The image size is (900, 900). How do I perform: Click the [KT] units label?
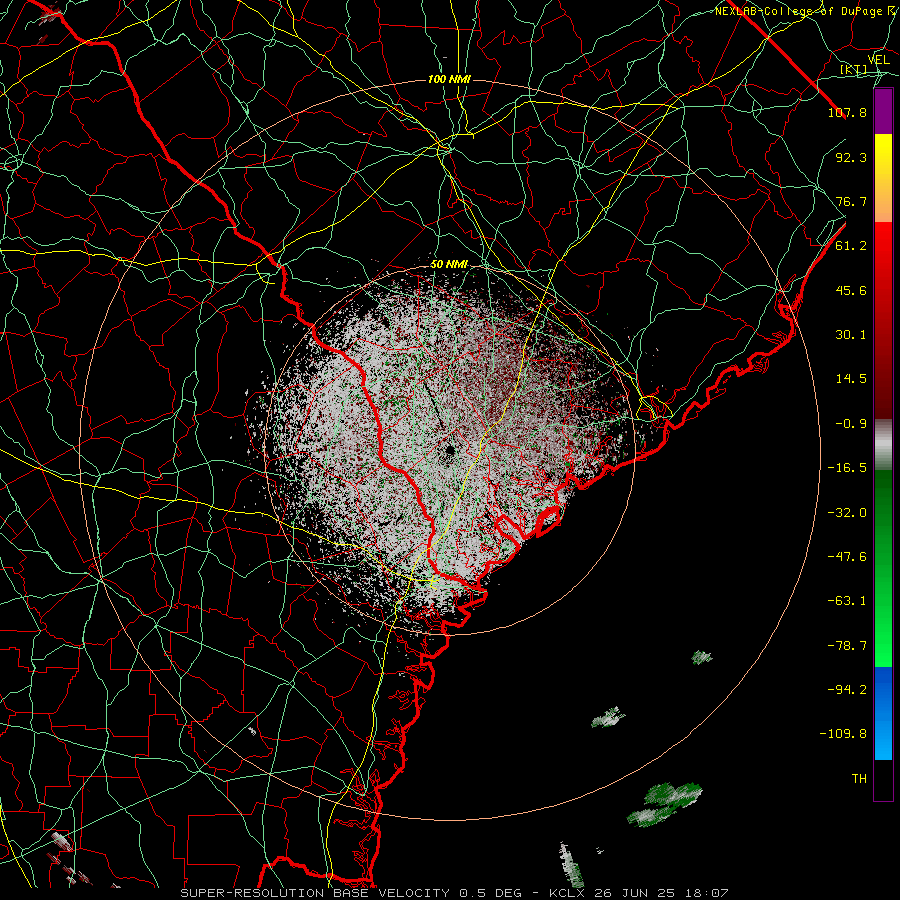(x=853, y=69)
